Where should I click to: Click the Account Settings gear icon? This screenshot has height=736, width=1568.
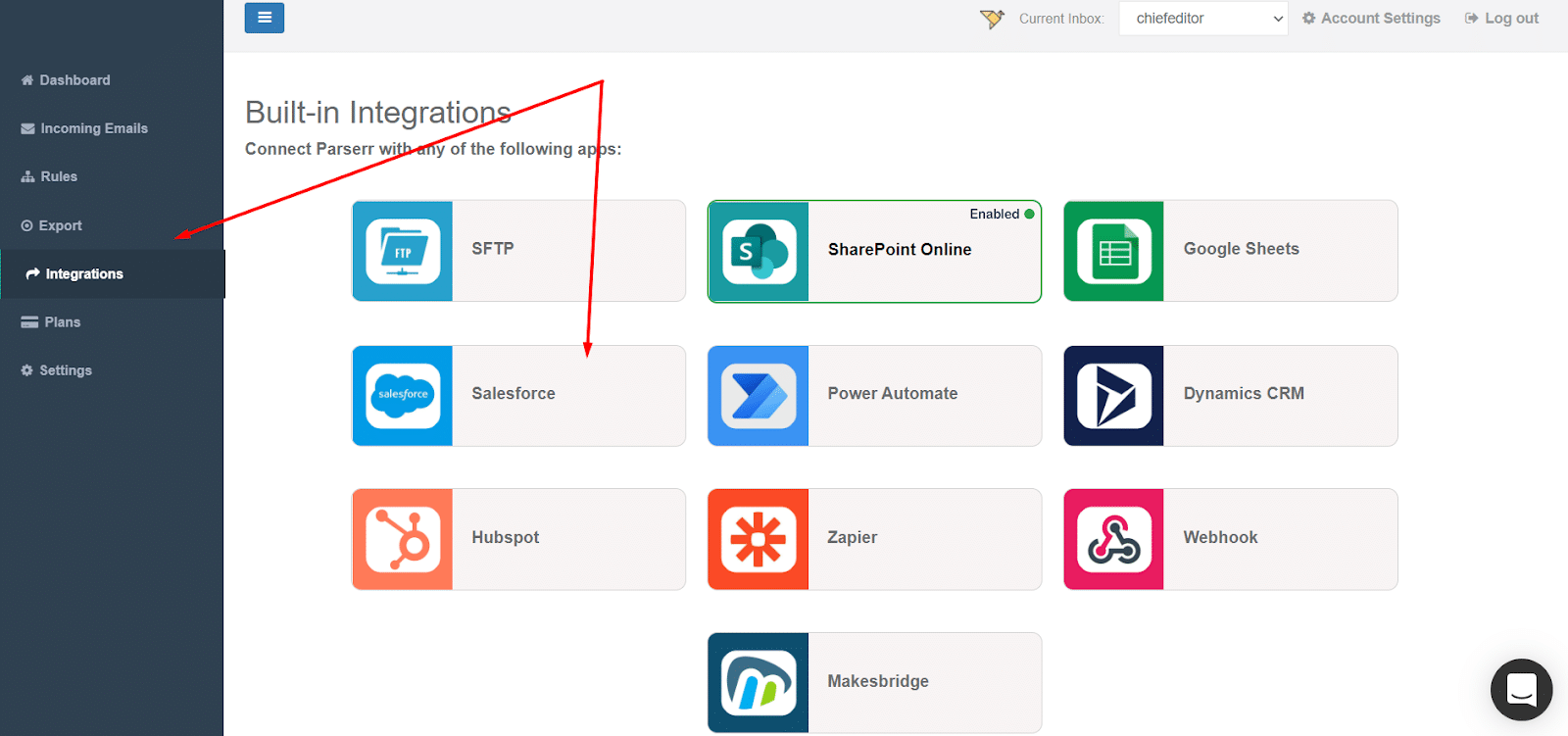pyautogui.click(x=1308, y=18)
